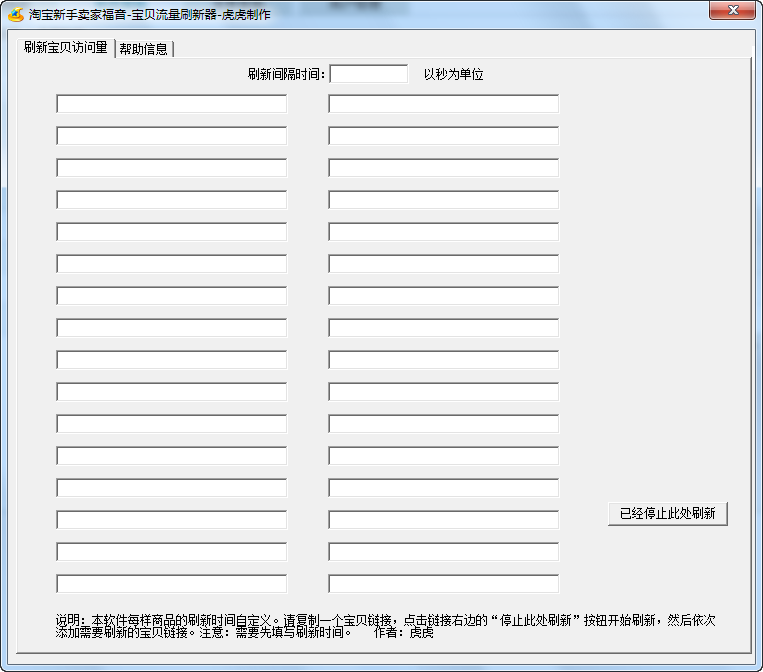This screenshot has height=672, width=763.
Task: Open the 帮助信息 tab
Action: point(144,49)
